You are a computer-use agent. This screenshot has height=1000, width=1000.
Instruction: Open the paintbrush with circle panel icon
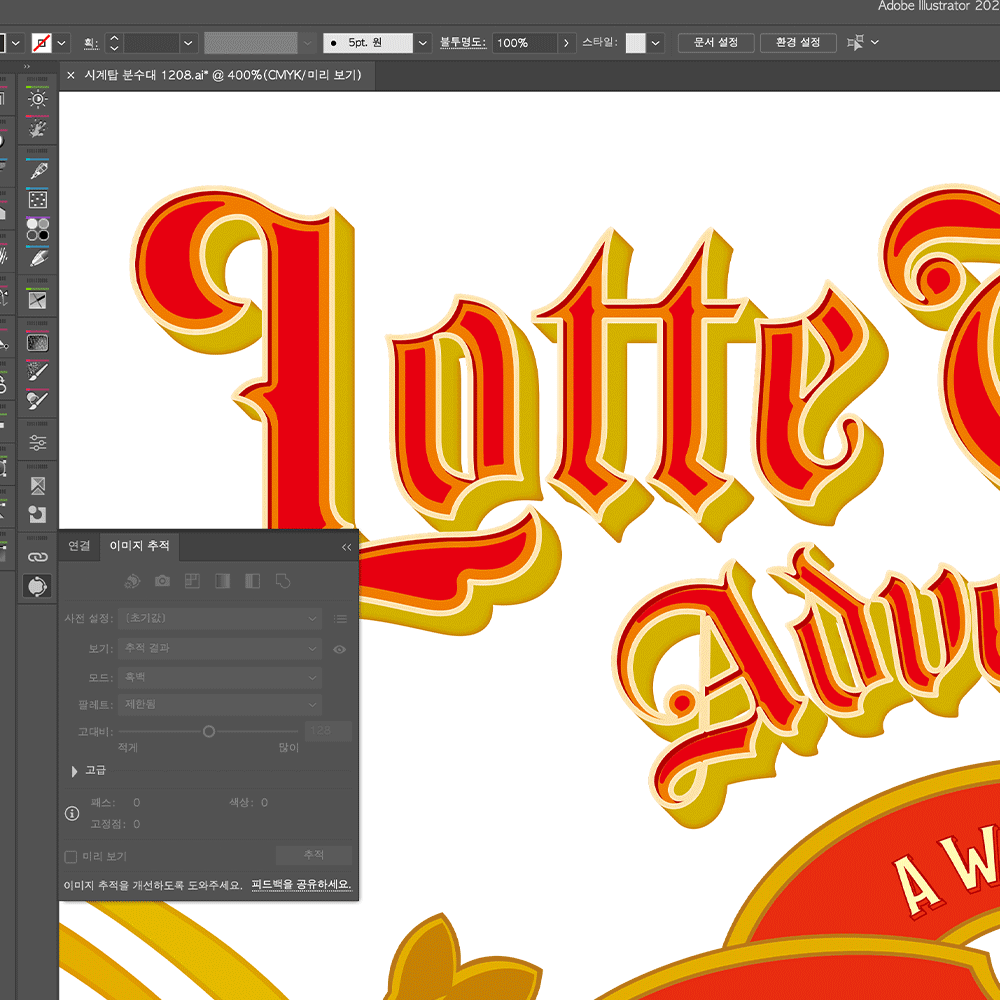click(x=38, y=401)
